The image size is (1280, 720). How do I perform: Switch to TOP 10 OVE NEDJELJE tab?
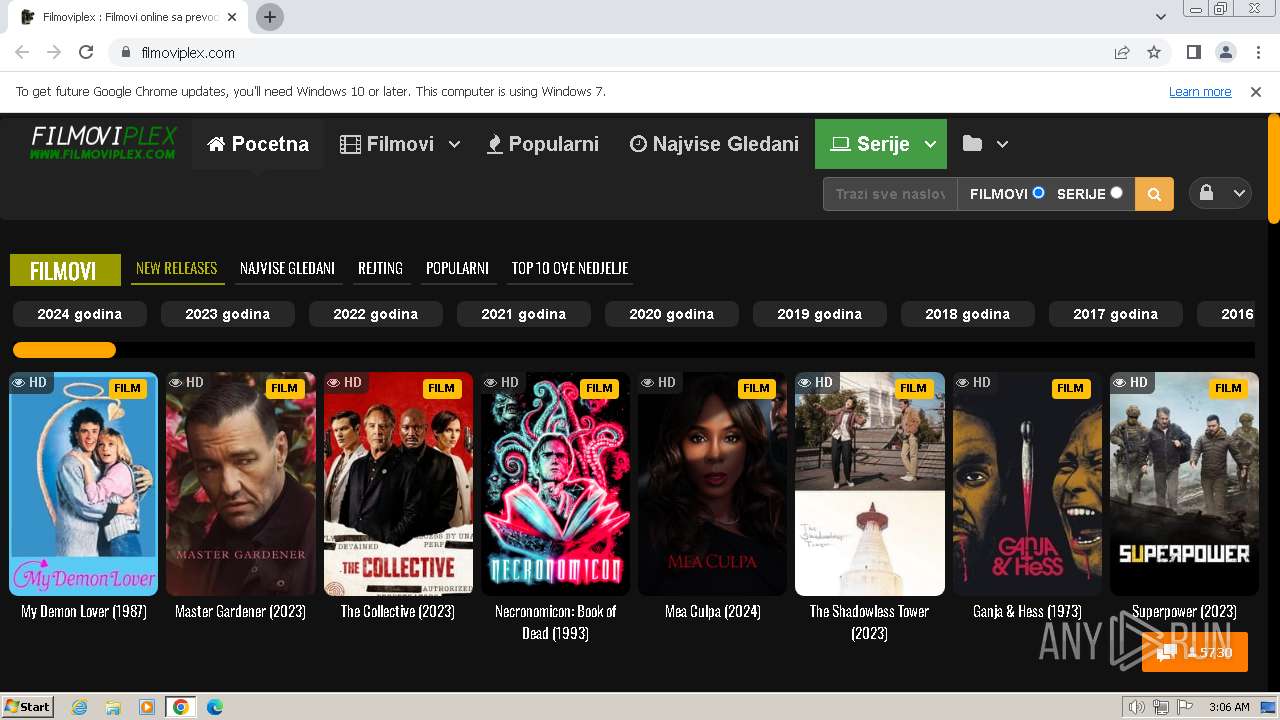(x=570, y=268)
